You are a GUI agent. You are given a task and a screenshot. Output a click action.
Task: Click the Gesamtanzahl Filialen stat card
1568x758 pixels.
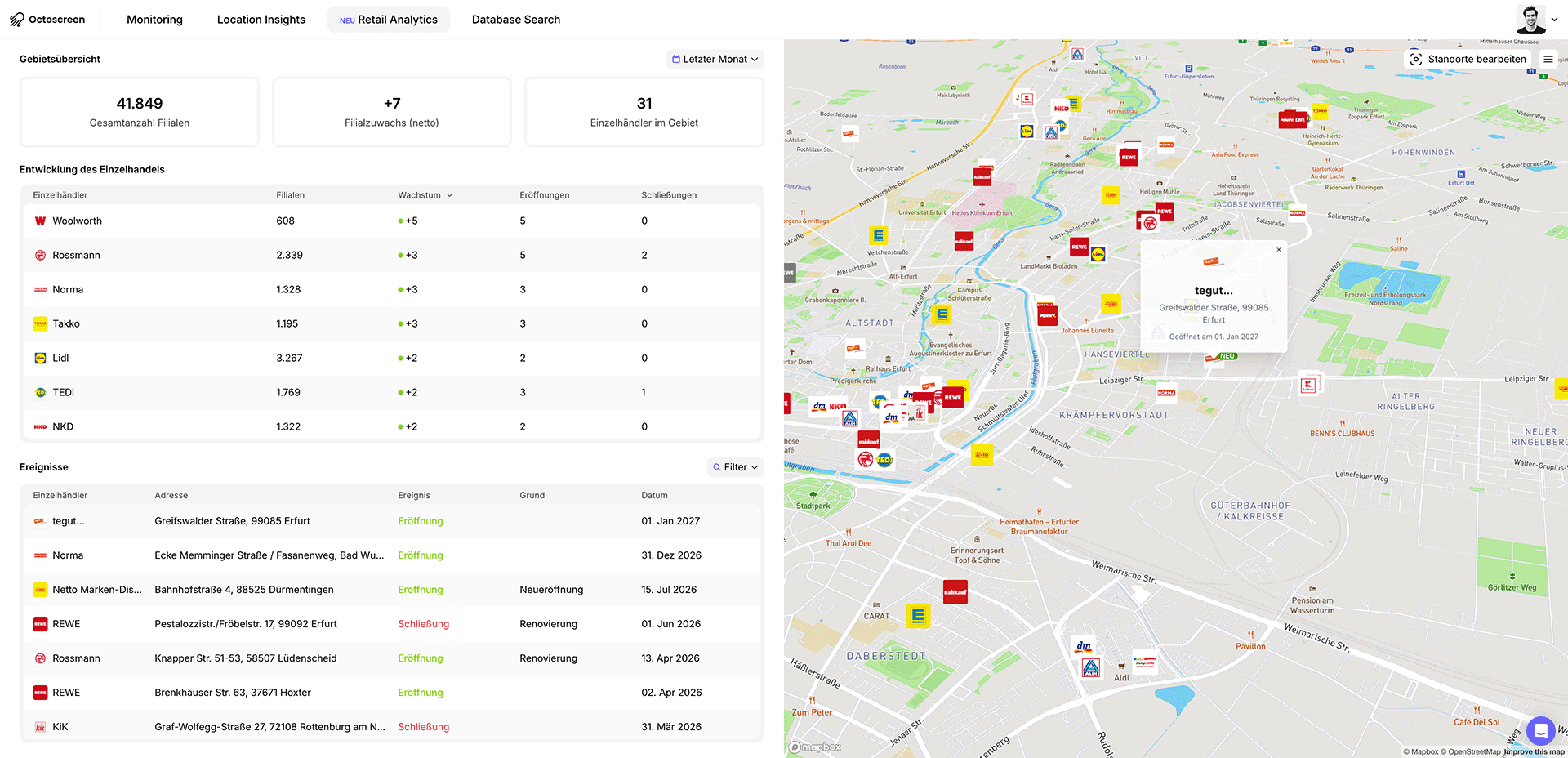pyautogui.click(x=139, y=112)
